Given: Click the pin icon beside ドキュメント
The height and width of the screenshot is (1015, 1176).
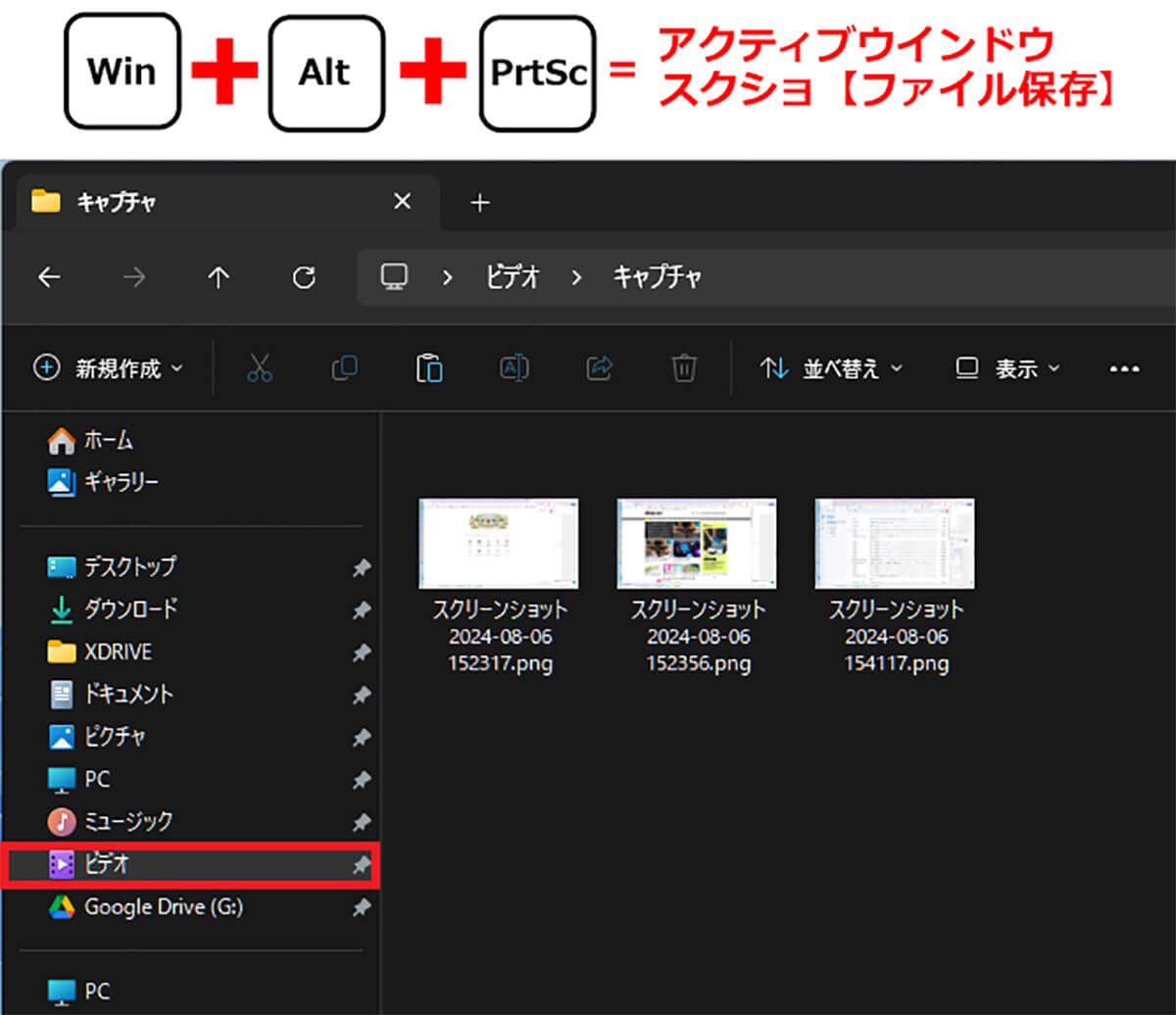Looking at the screenshot, I should (x=362, y=695).
